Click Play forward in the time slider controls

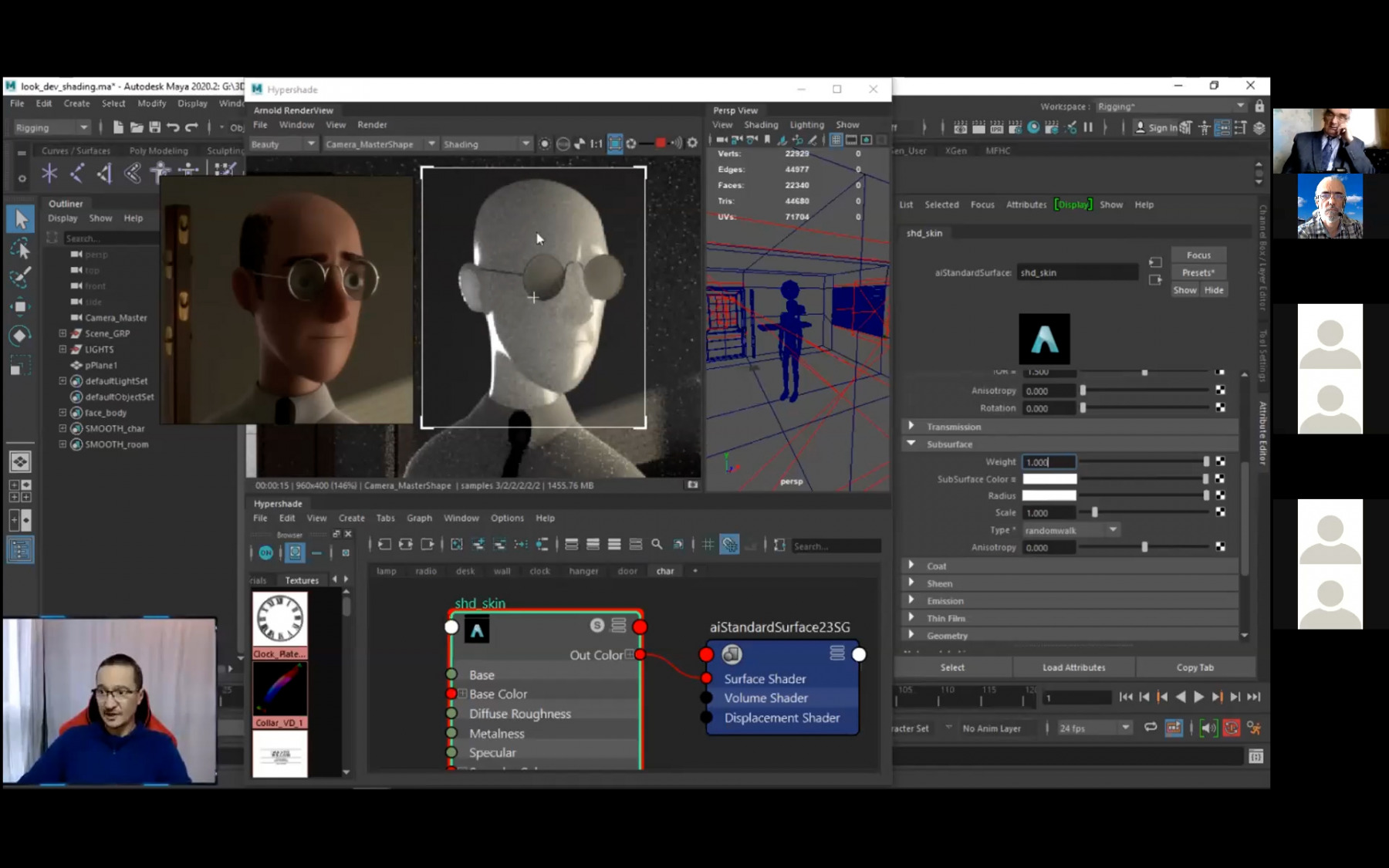point(1198,697)
